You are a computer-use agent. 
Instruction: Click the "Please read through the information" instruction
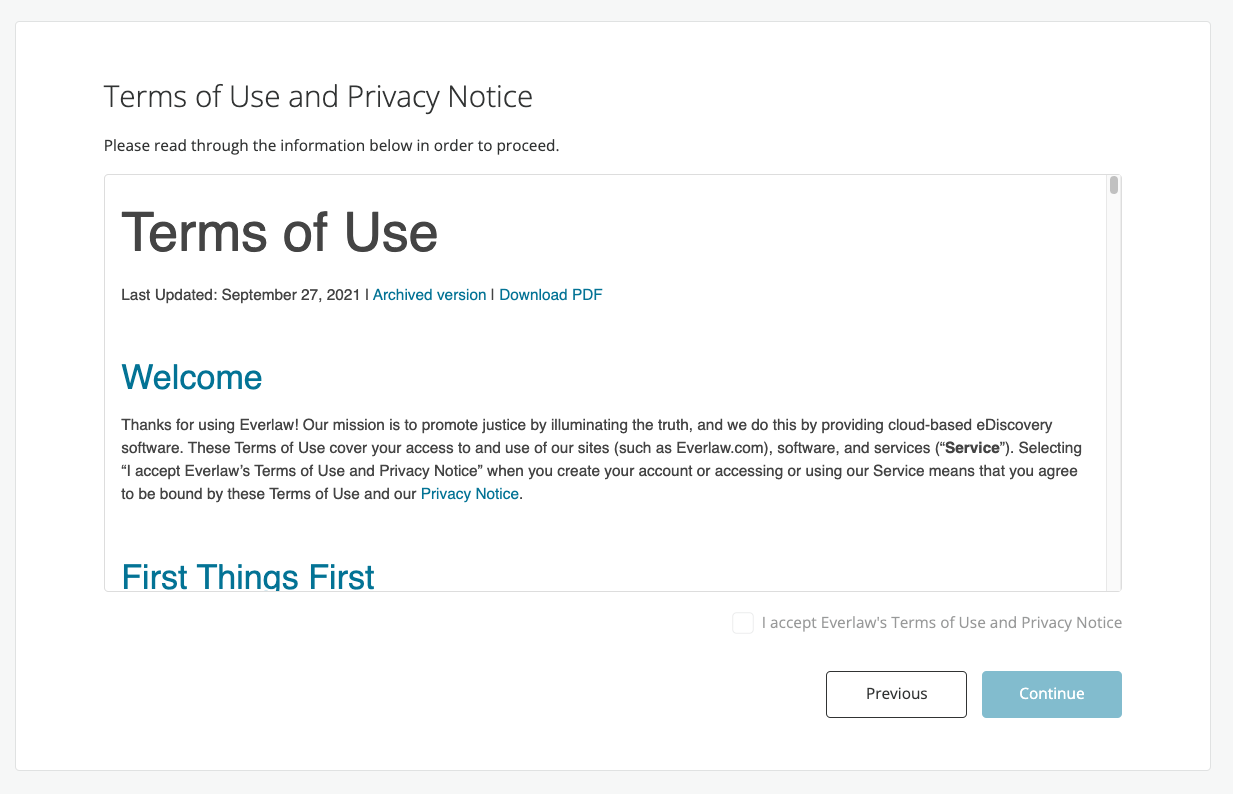point(331,146)
